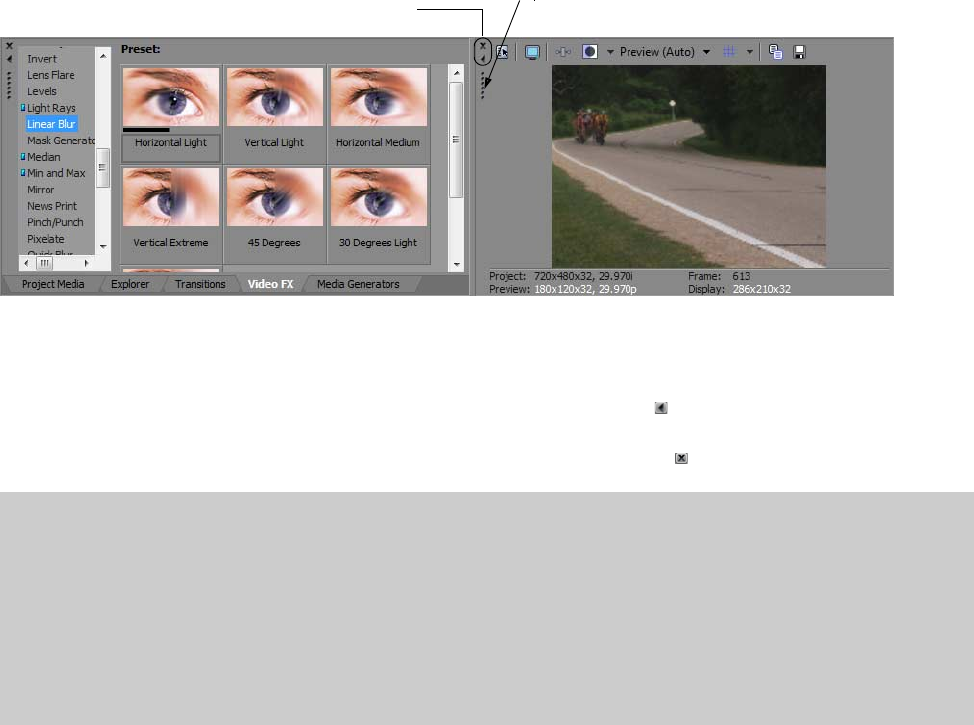Choose the Horizontal Light preset thumbnail
974x725 pixels.
coord(171,97)
